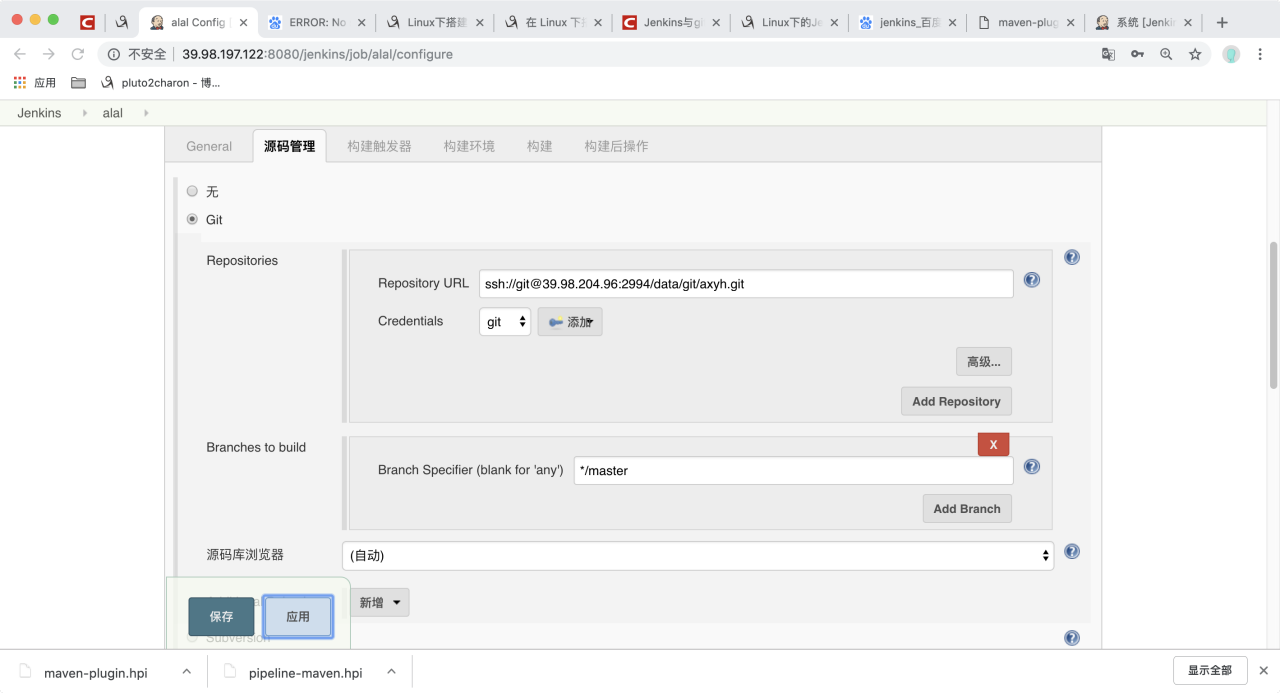Reload the Jenkins configure page
Viewport: 1280px width, 693px height.
[78, 54]
